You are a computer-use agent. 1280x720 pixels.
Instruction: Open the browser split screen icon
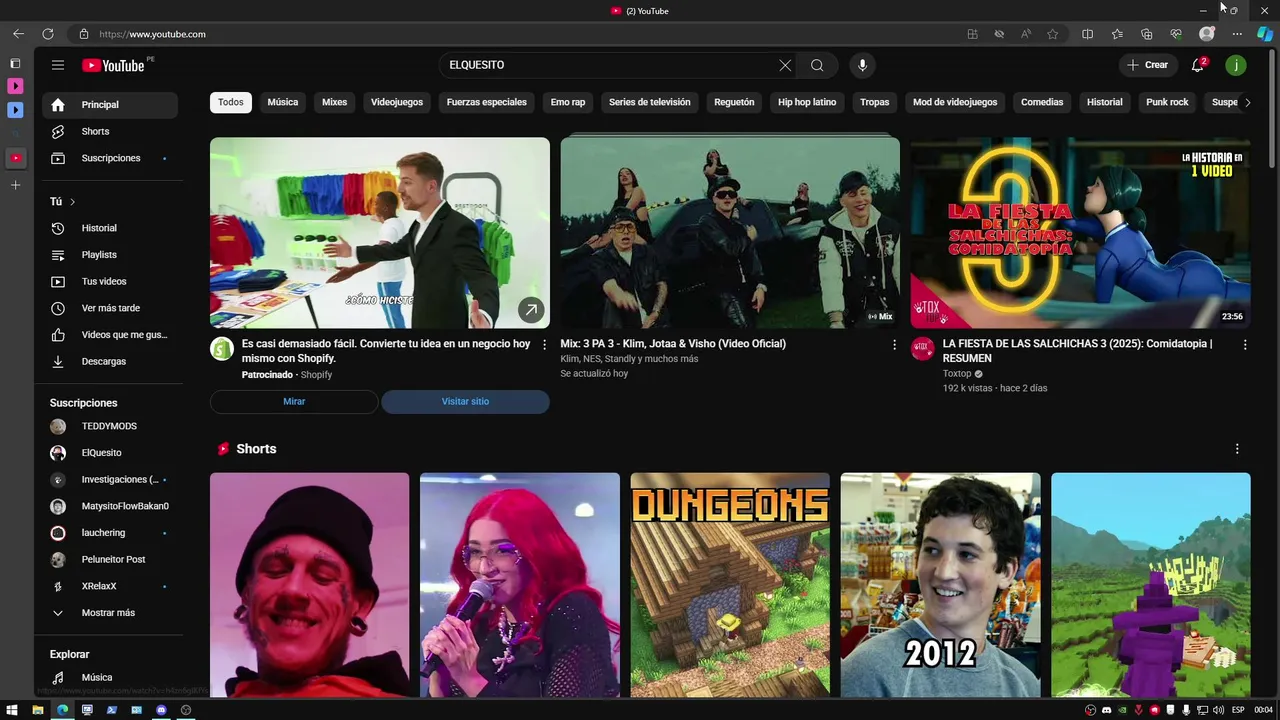click(1087, 34)
